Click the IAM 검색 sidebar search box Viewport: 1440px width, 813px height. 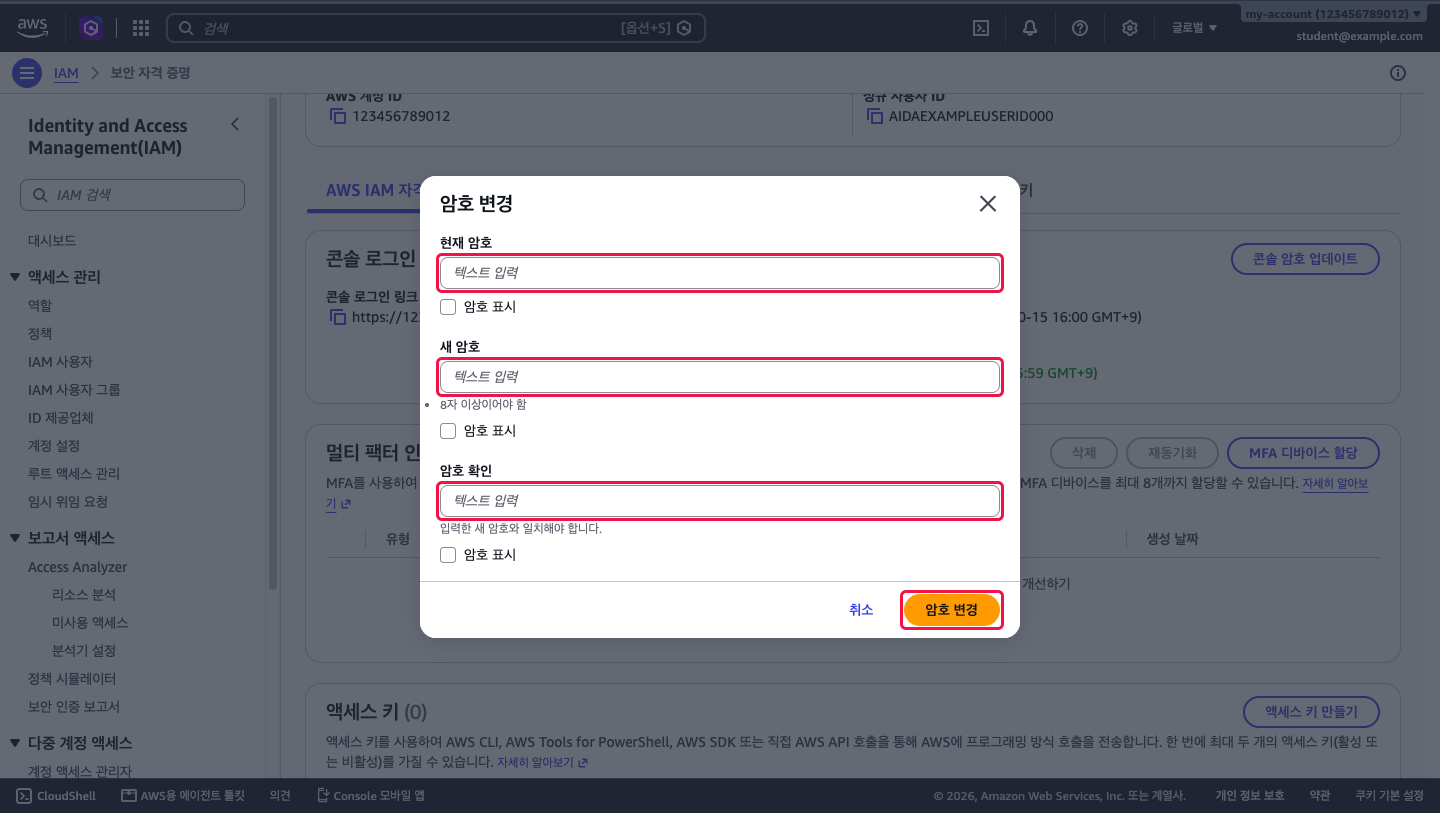[132, 195]
